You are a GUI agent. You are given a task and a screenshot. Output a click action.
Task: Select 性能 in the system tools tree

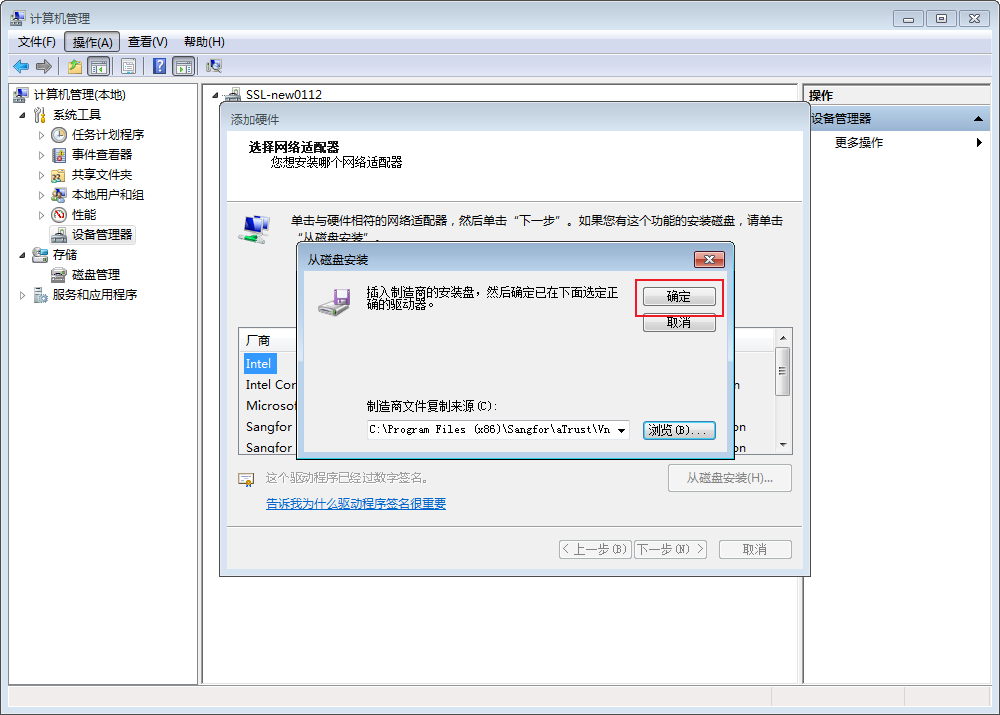(x=84, y=214)
